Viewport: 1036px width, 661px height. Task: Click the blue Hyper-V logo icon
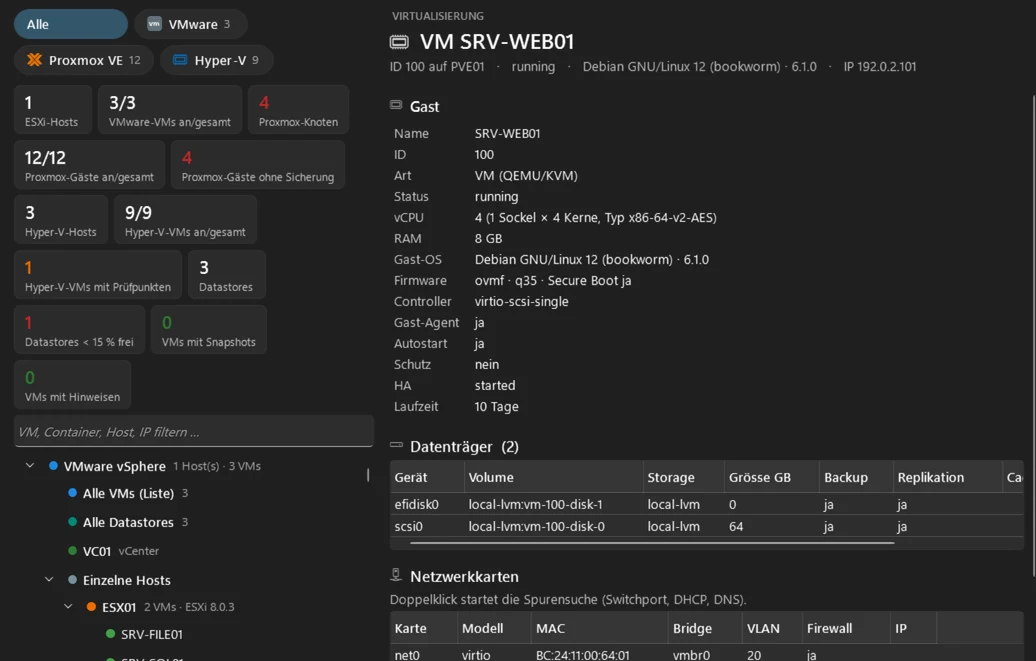pos(180,60)
